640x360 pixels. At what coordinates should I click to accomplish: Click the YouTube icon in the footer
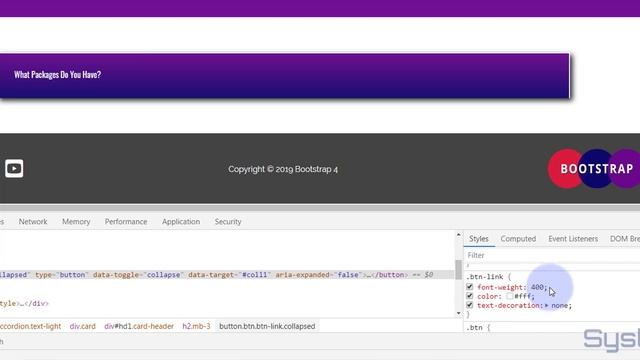[14, 169]
